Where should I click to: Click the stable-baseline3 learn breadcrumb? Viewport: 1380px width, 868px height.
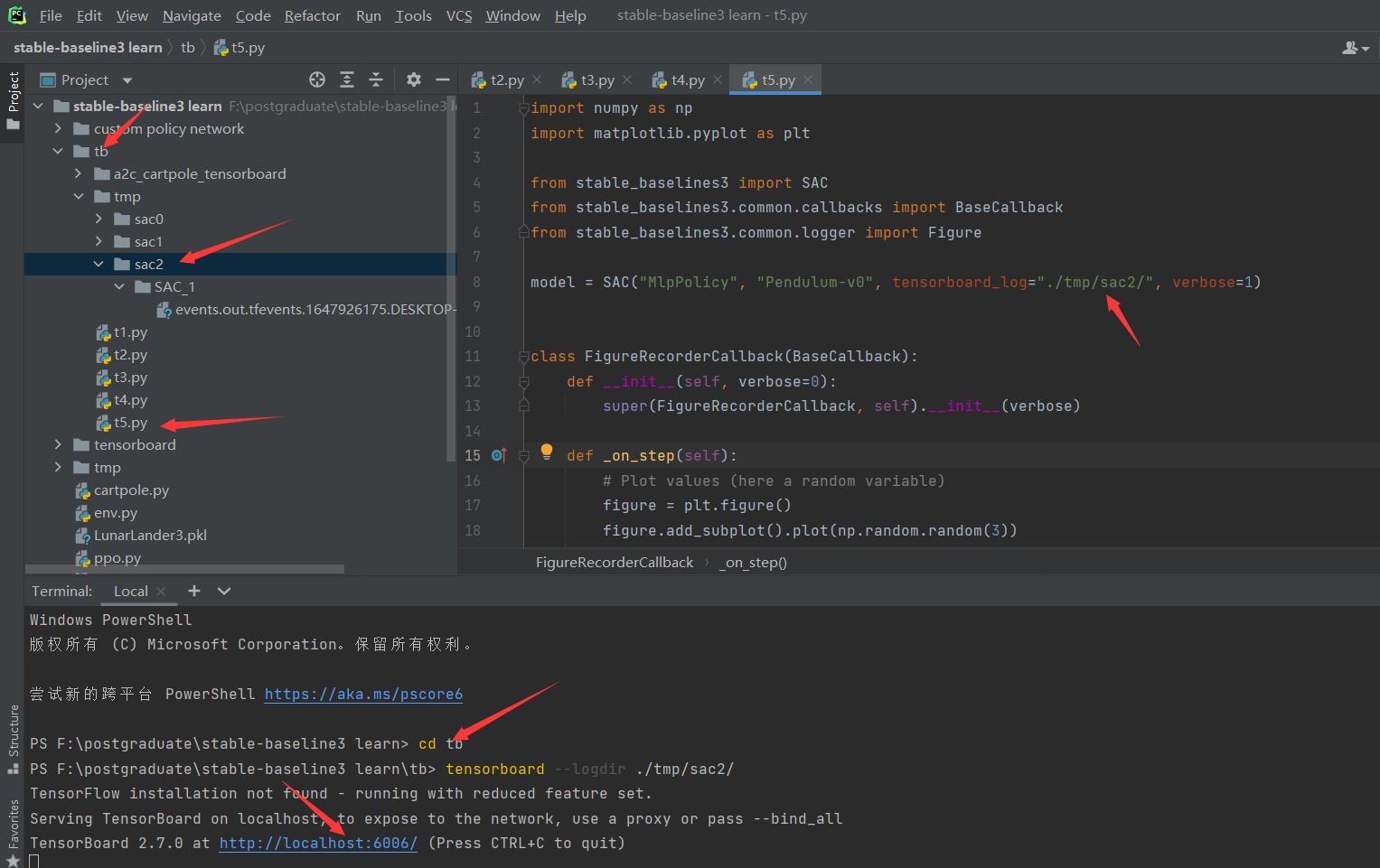pos(88,47)
